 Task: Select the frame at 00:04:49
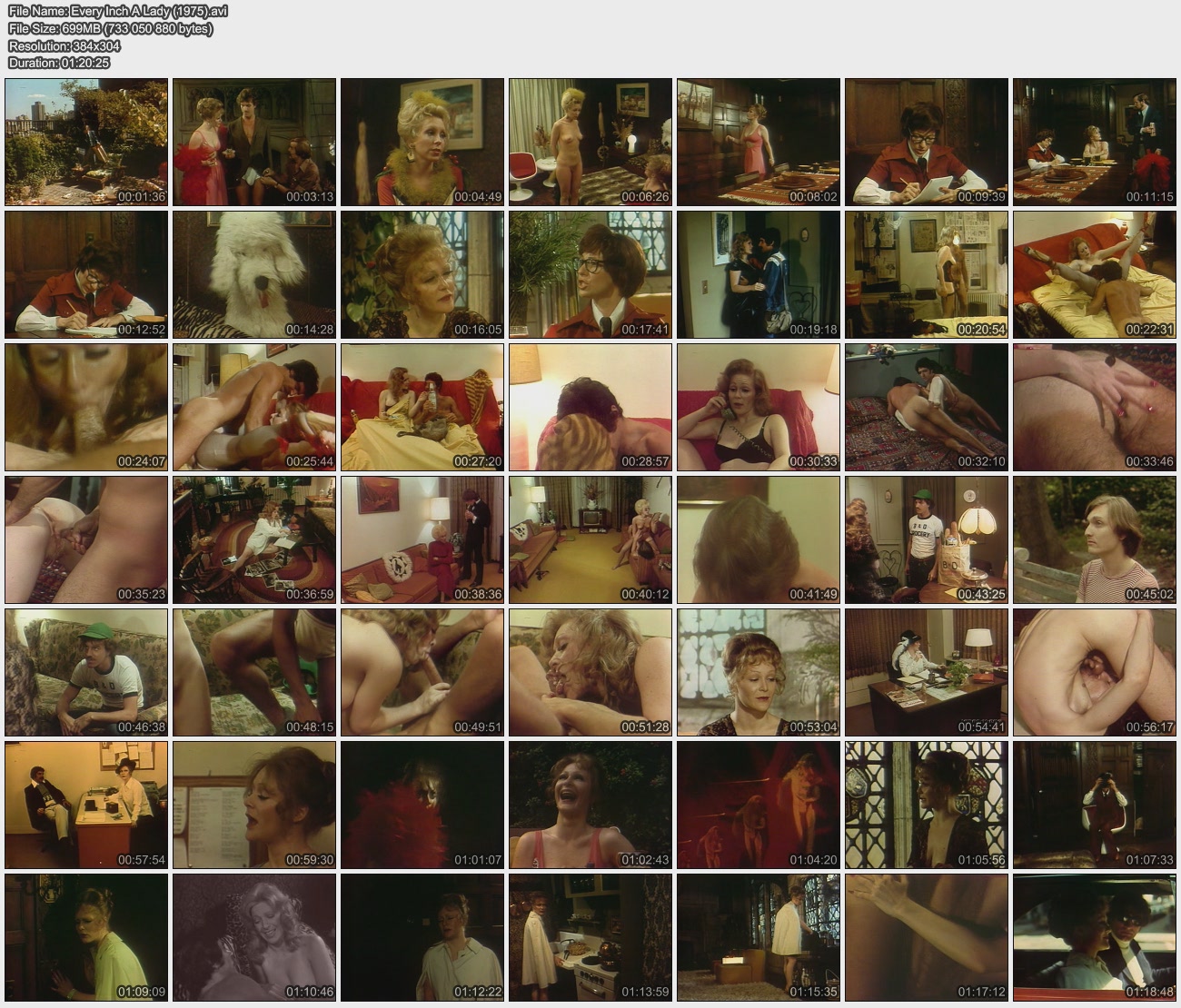(x=422, y=142)
